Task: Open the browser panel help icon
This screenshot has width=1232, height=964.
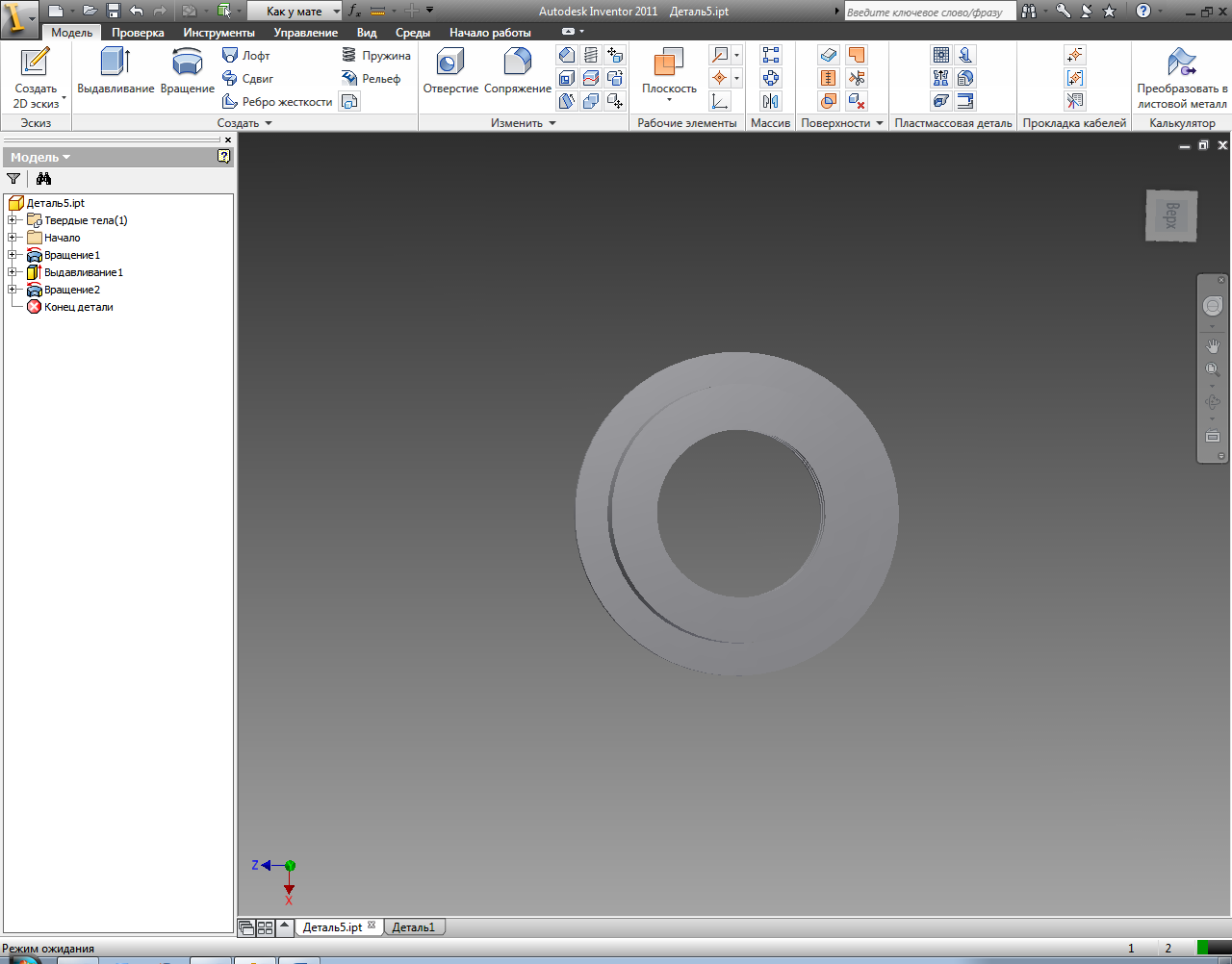Action: pos(224,156)
